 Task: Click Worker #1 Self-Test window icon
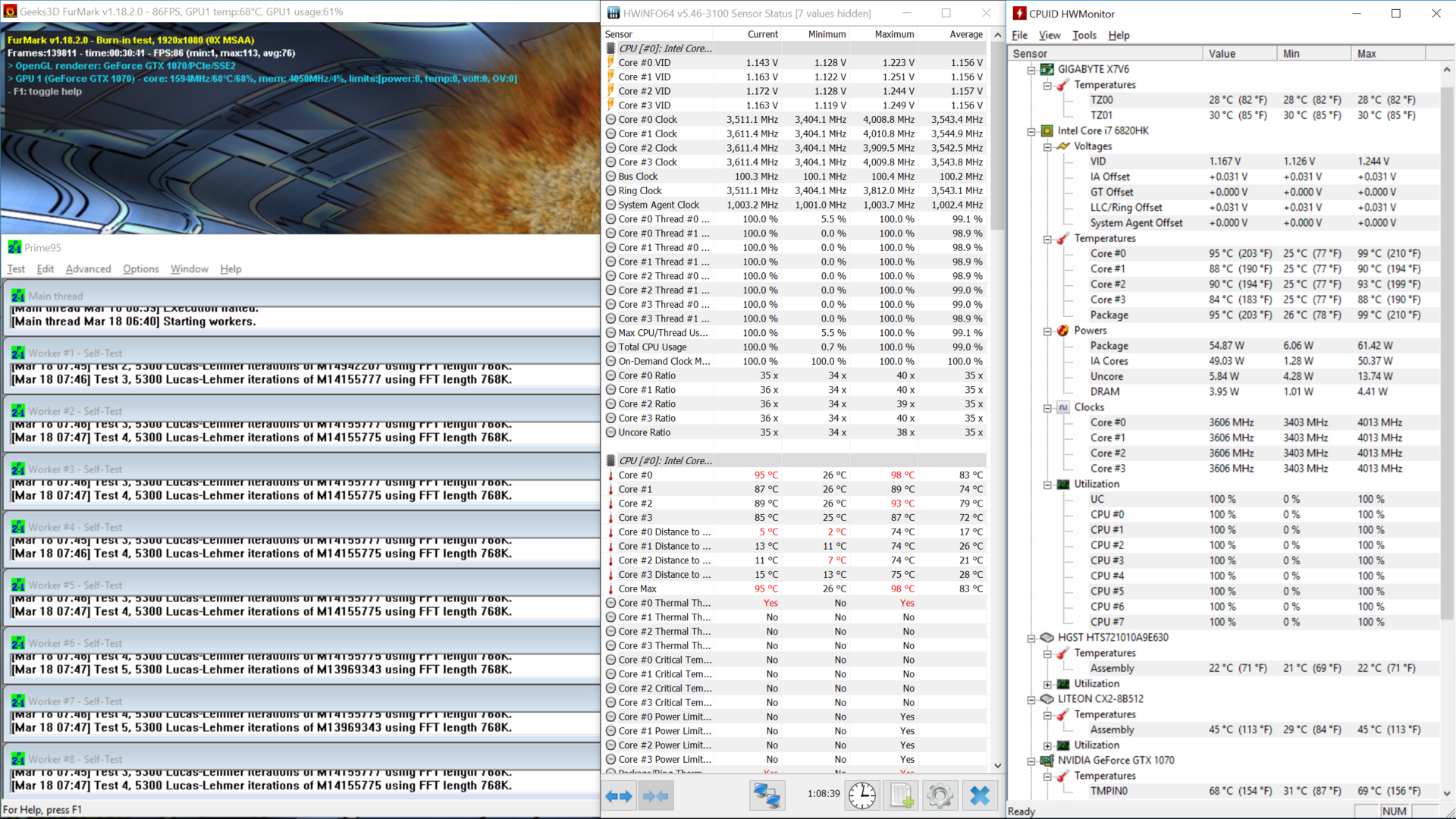18,353
